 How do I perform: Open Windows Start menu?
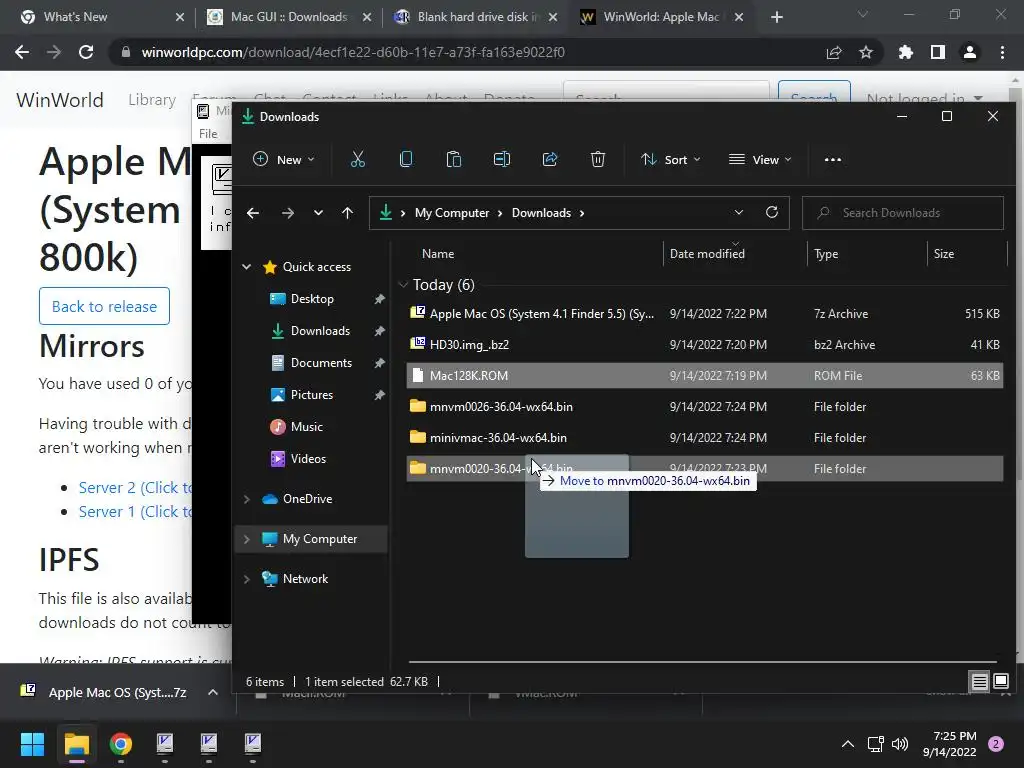32,744
